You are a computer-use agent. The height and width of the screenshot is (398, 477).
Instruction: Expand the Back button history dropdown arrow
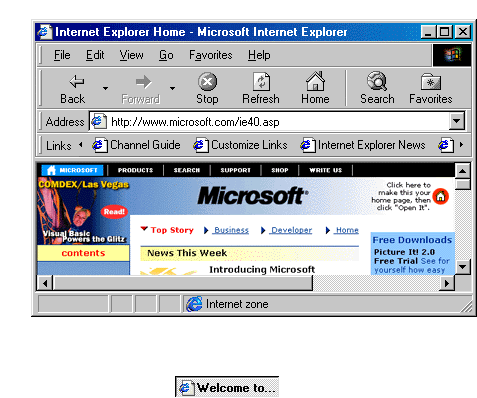tap(105, 88)
